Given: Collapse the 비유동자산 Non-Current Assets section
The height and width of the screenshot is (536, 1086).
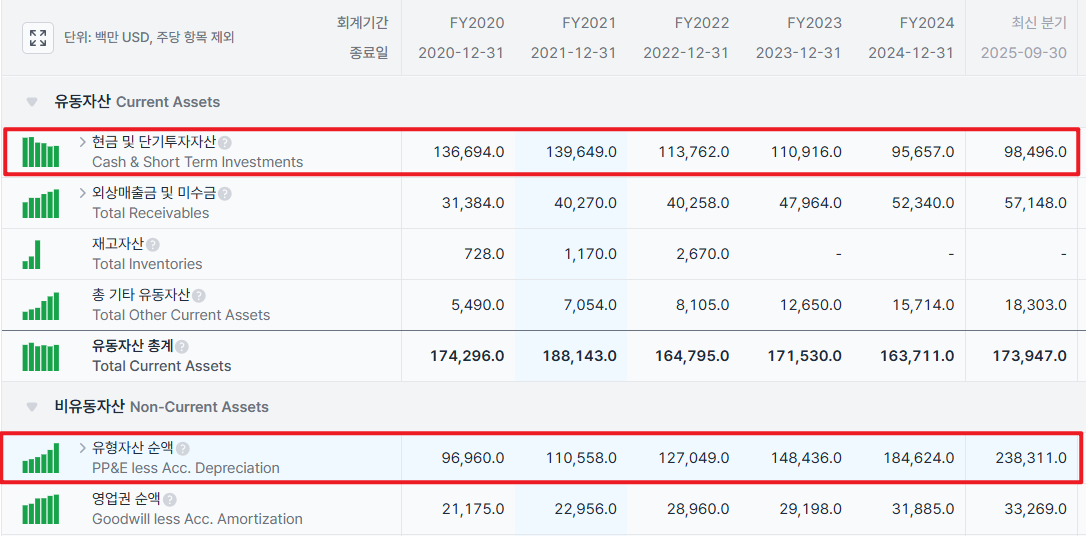Looking at the screenshot, I should pyautogui.click(x=32, y=407).
